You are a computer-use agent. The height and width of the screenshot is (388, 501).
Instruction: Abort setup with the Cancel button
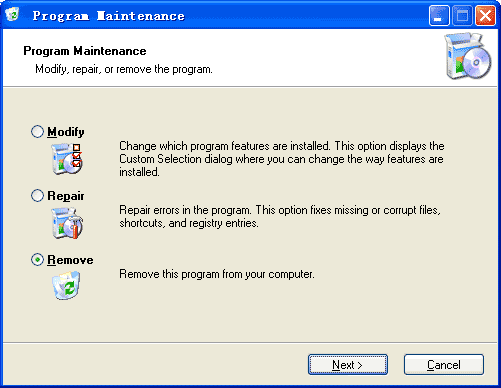point(444,365)
